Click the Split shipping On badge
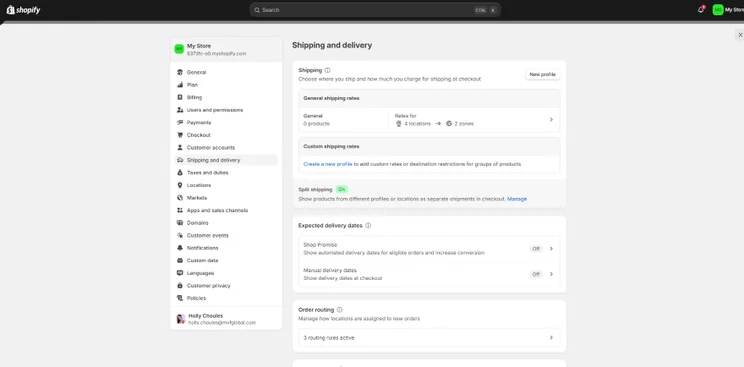The width and height of the screenshot is (744, 367). coord(342,189)
